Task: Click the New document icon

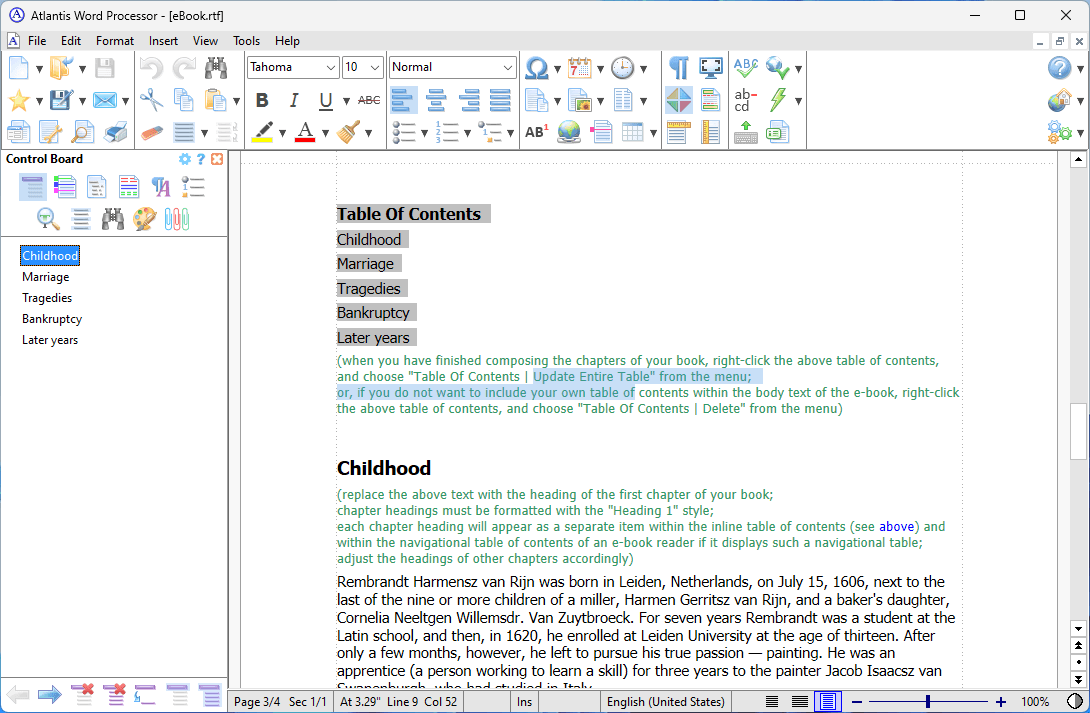Action: point(19,67)
